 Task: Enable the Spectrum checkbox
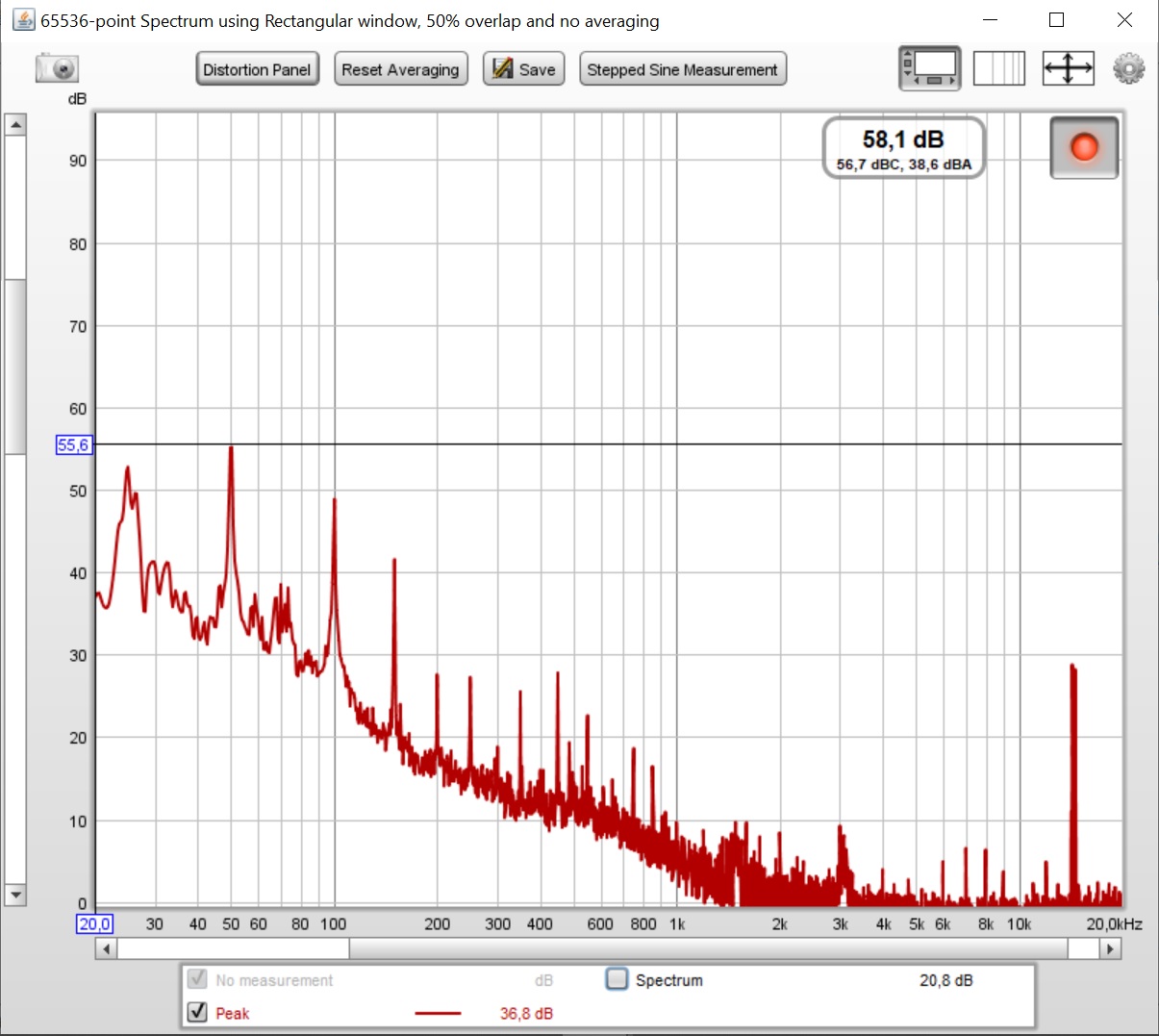point(617,979)
